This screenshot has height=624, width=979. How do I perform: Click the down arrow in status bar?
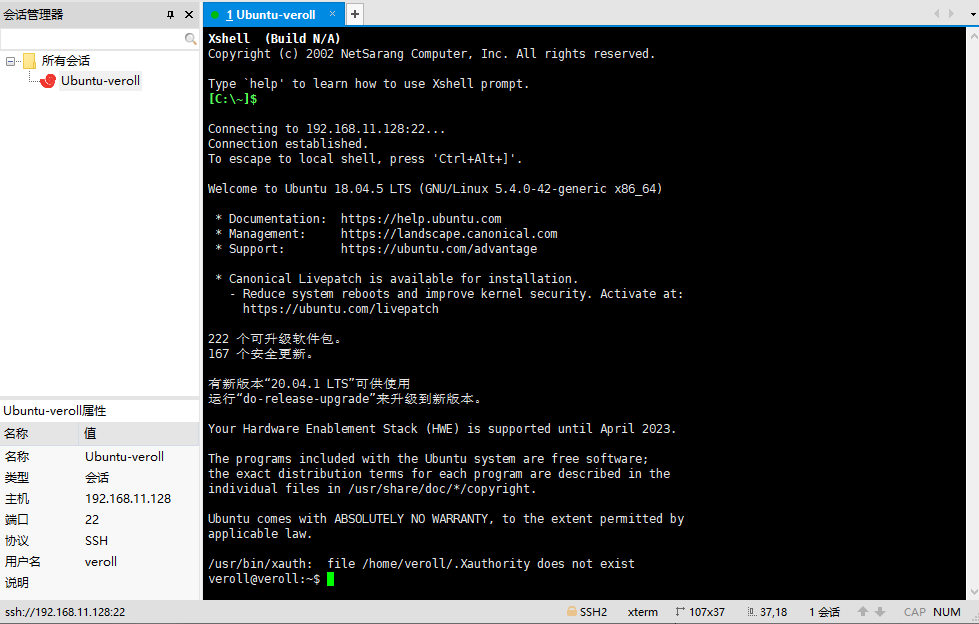pyautogui.click(x=880, y=612)
